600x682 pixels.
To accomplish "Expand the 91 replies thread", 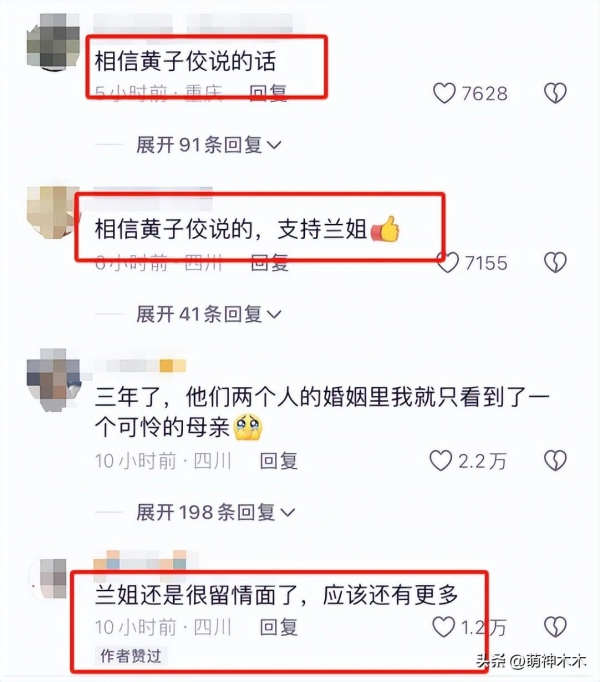I will coord(209,144).
